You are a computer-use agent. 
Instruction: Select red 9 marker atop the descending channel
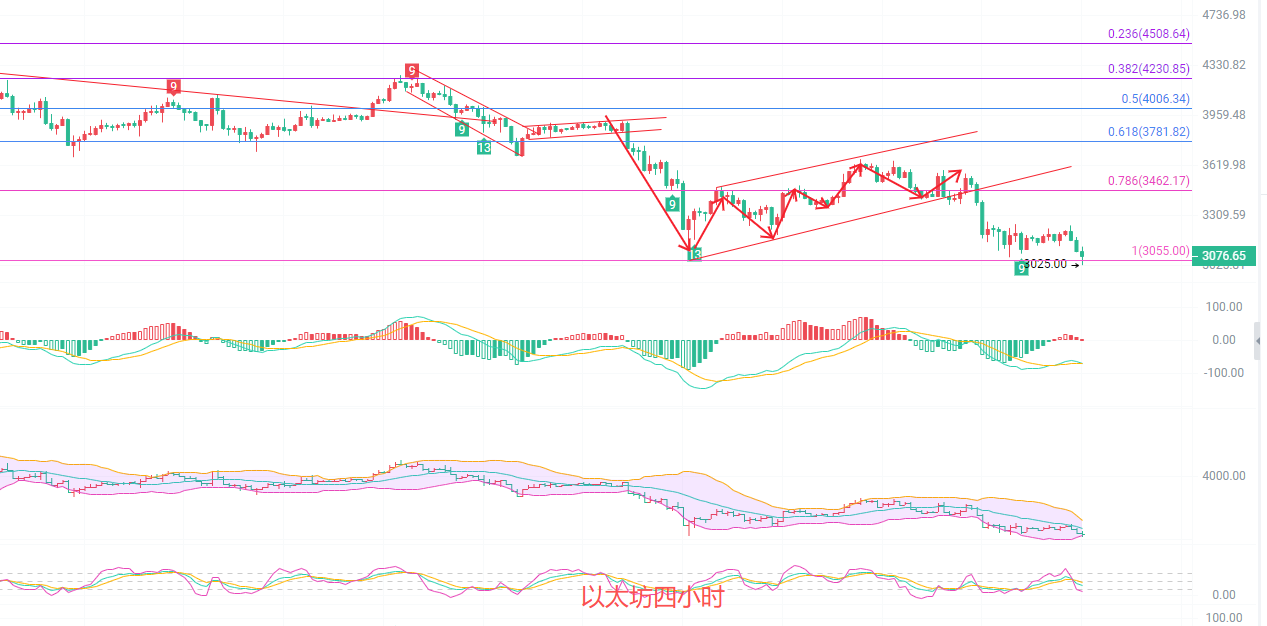(x=411, y=69)
